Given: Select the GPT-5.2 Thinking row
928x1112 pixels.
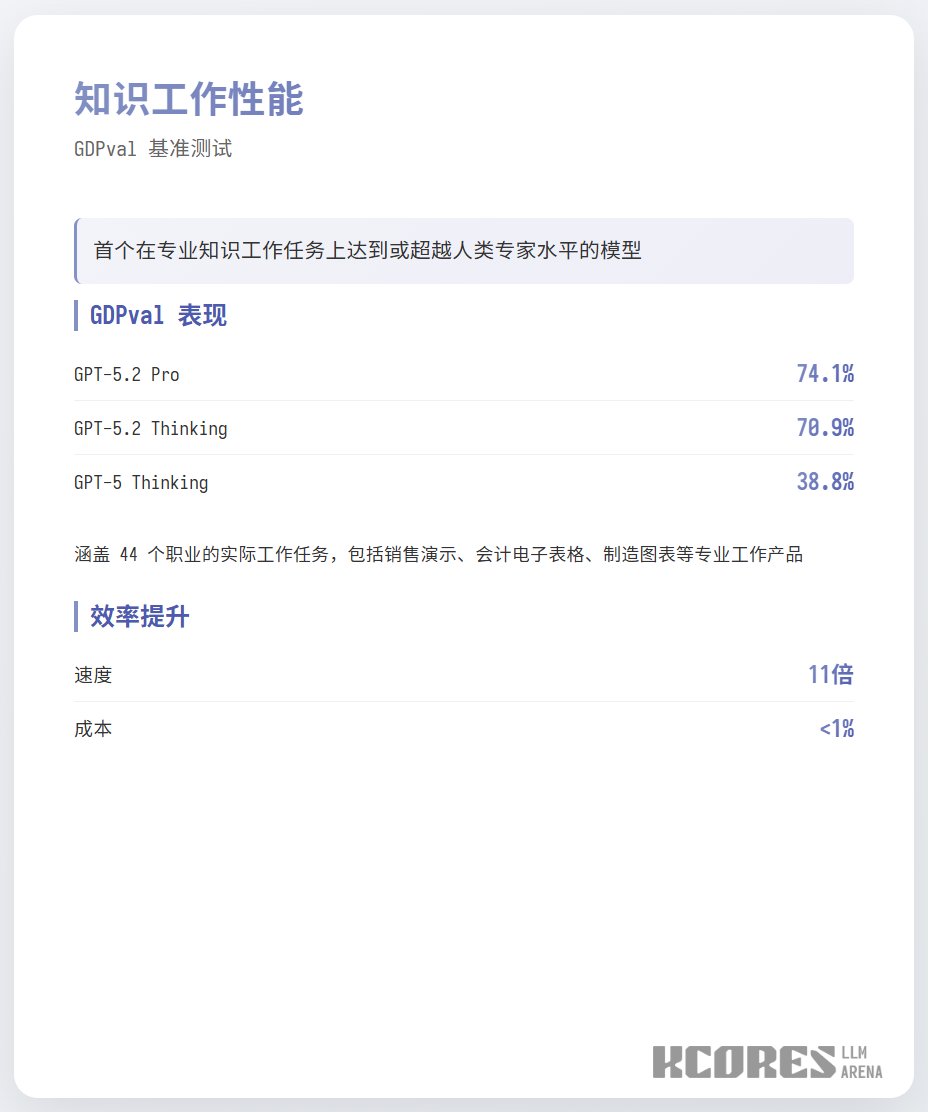Looking at the screenshot, I should (464, 428).
